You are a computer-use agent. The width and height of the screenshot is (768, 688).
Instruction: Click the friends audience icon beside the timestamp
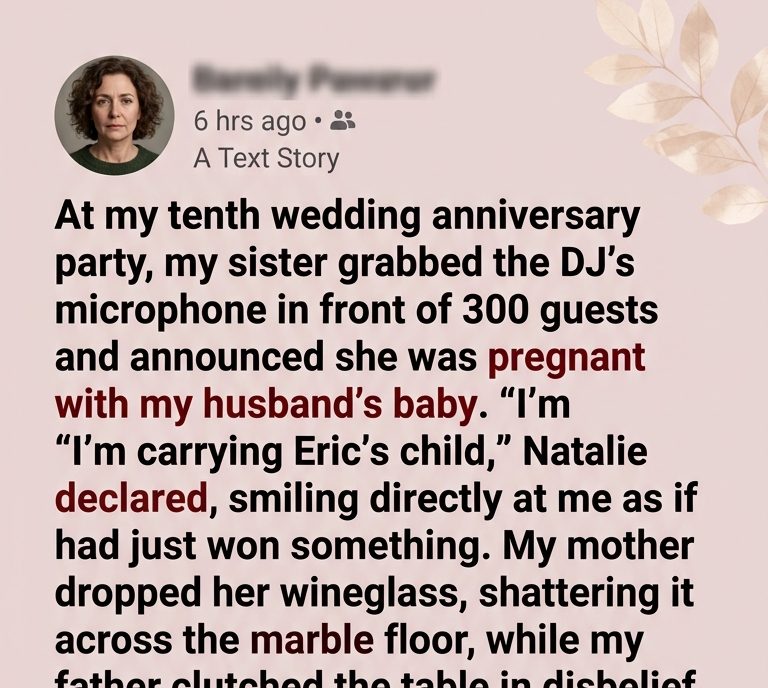tap(343, 120)
